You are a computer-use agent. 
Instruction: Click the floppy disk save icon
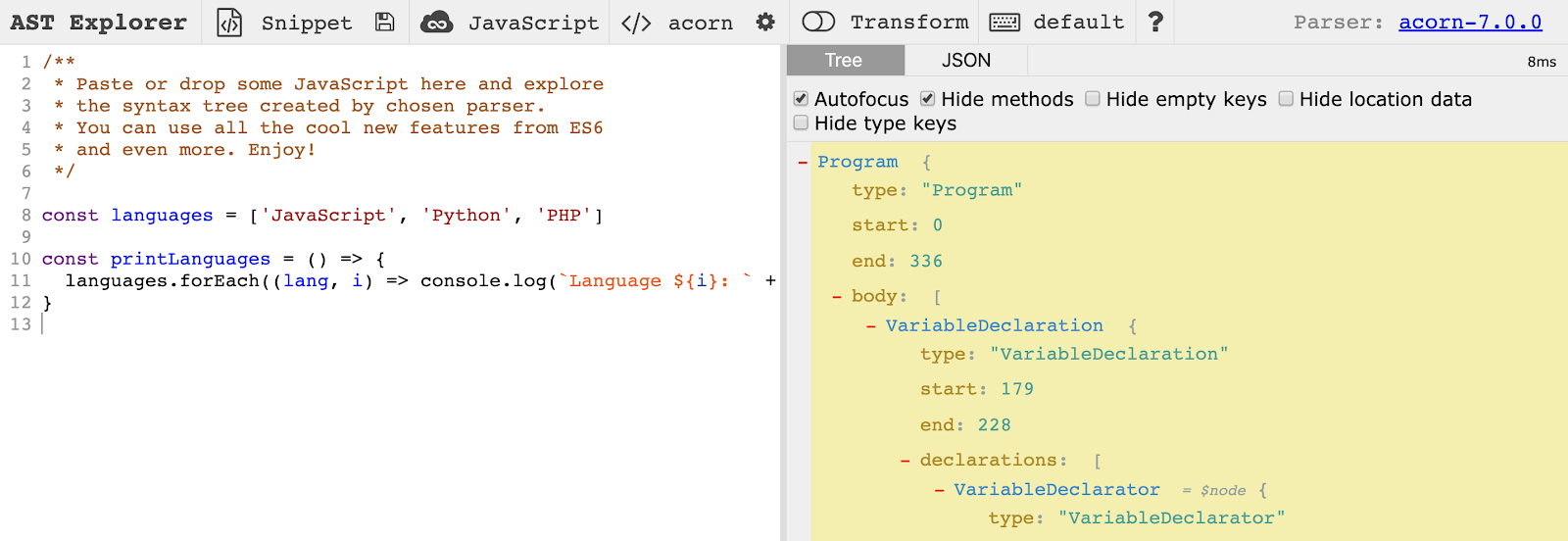pyautogui.click(x=385, y=22)
